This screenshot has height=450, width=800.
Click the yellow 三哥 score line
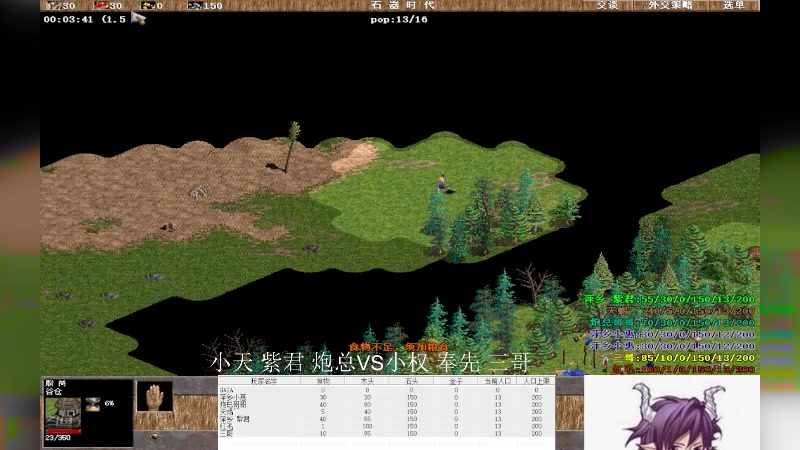684,358
